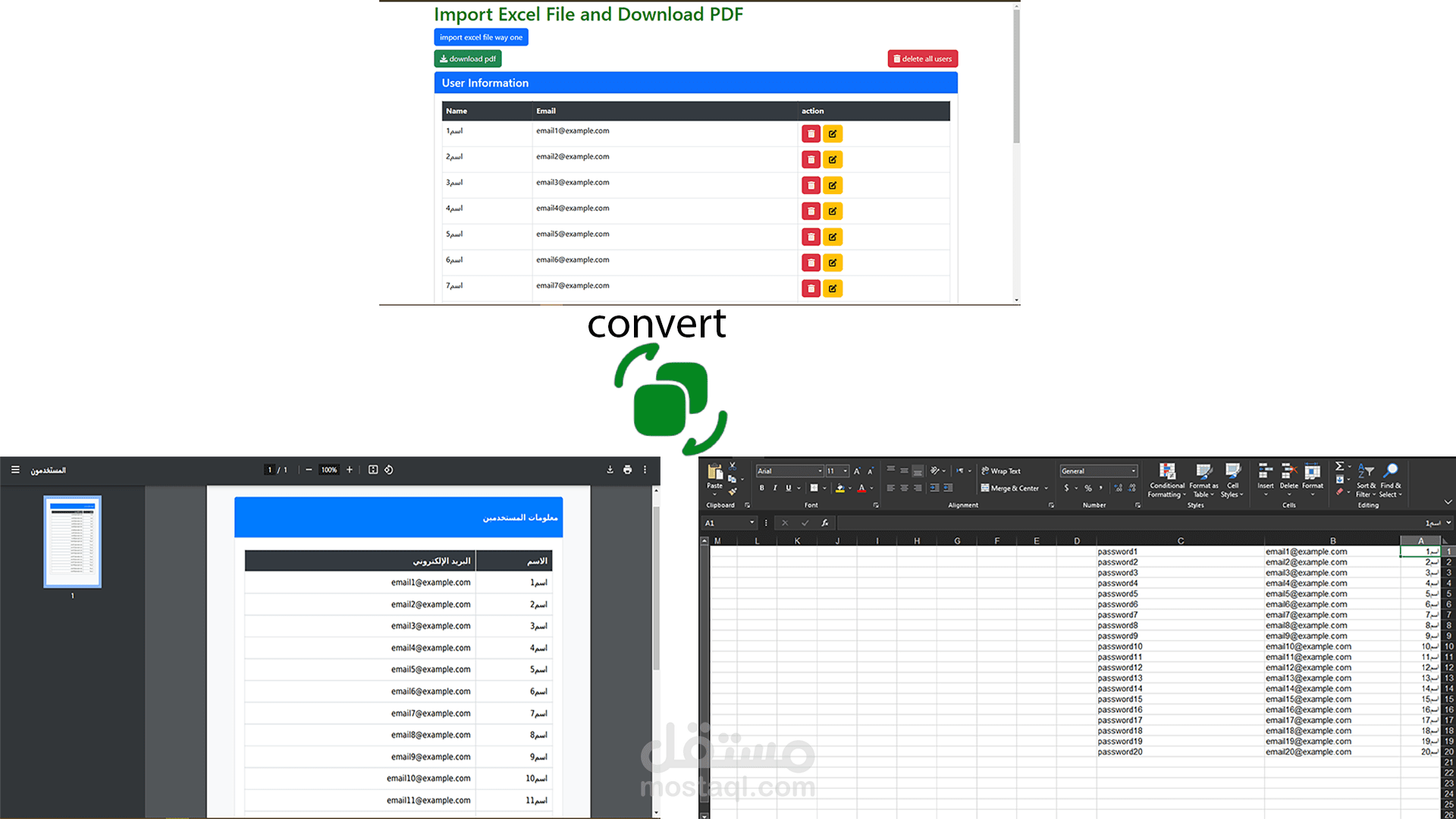Image resolution: width=1456 pixels, height=819 pixels.
Task: Toggle Wrap Text option
Action: pyautogui.click(x=1001, y=471)
